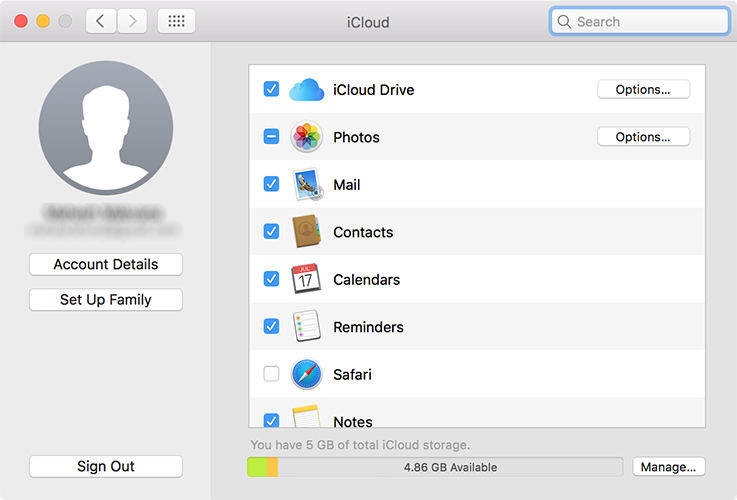Click the Mail stamp icon
737x500 pixels.
click(307, 184)
